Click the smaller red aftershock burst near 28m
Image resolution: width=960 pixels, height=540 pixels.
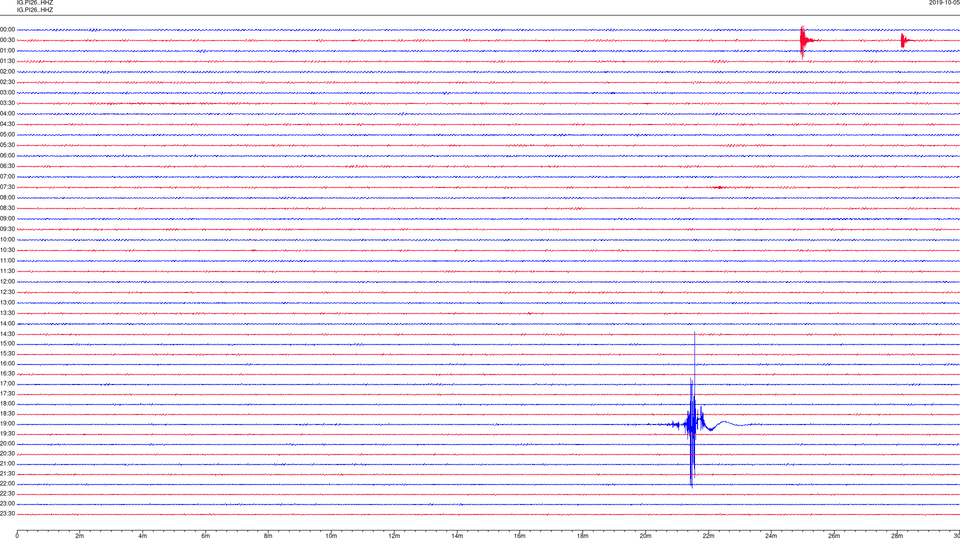click(905, 41)
